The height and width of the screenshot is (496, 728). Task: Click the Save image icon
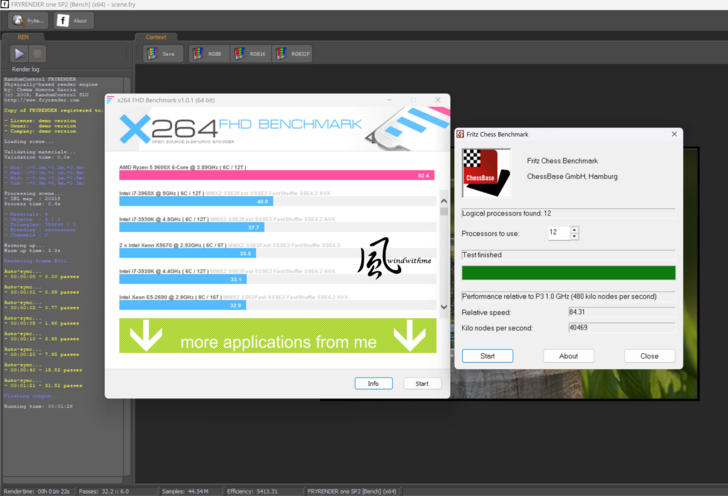pos(161,53)
